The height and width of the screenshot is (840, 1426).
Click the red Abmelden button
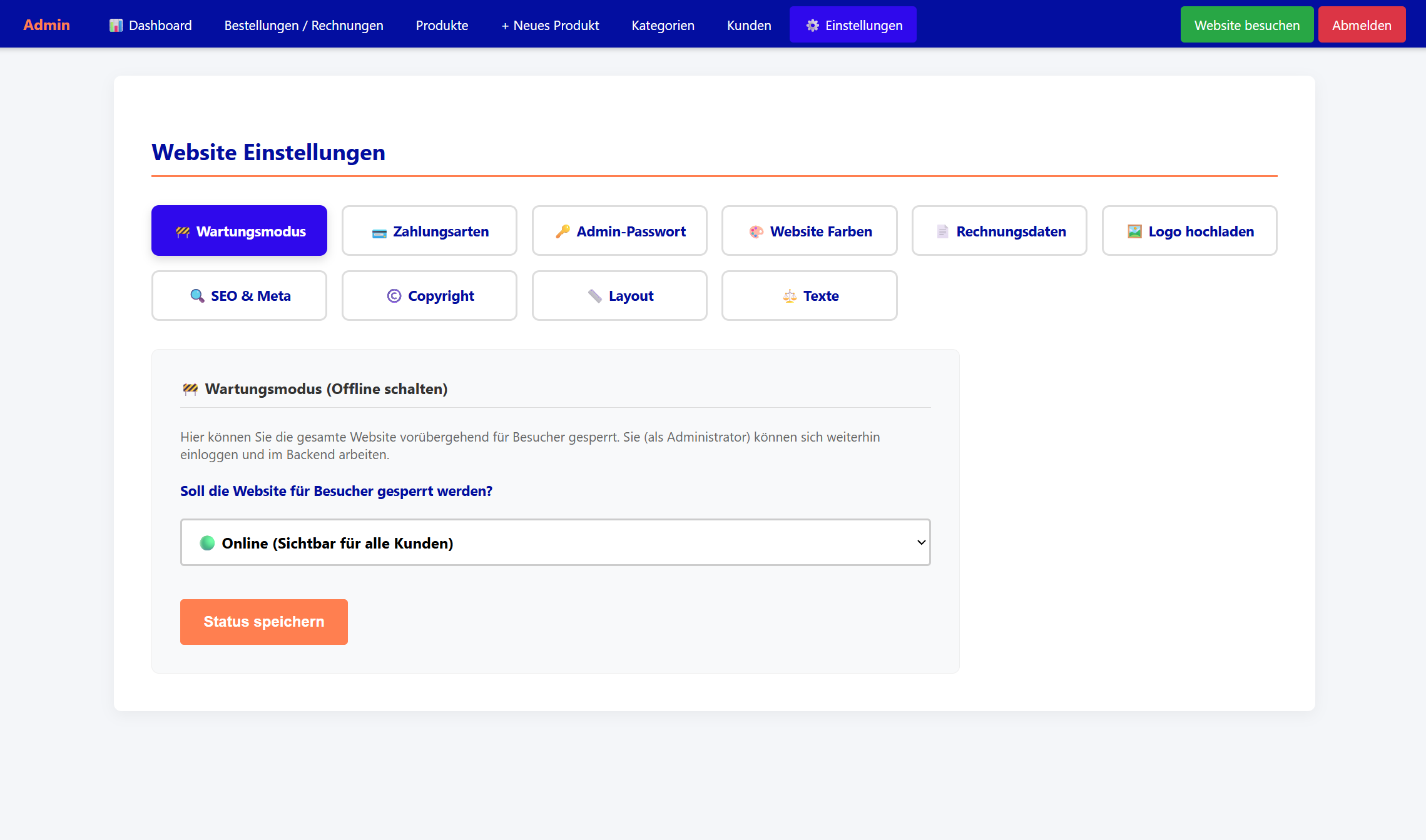(x=1362, y=24)
